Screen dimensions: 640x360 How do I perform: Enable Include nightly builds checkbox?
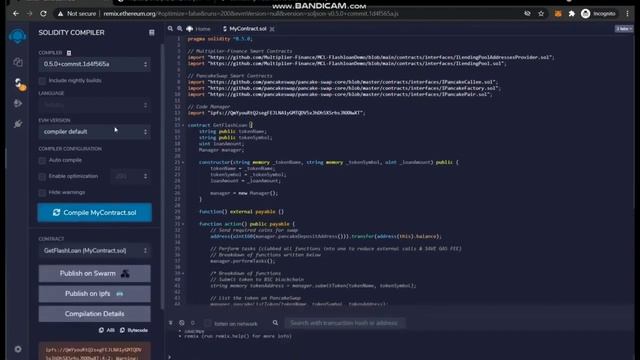tap(42, 81)
